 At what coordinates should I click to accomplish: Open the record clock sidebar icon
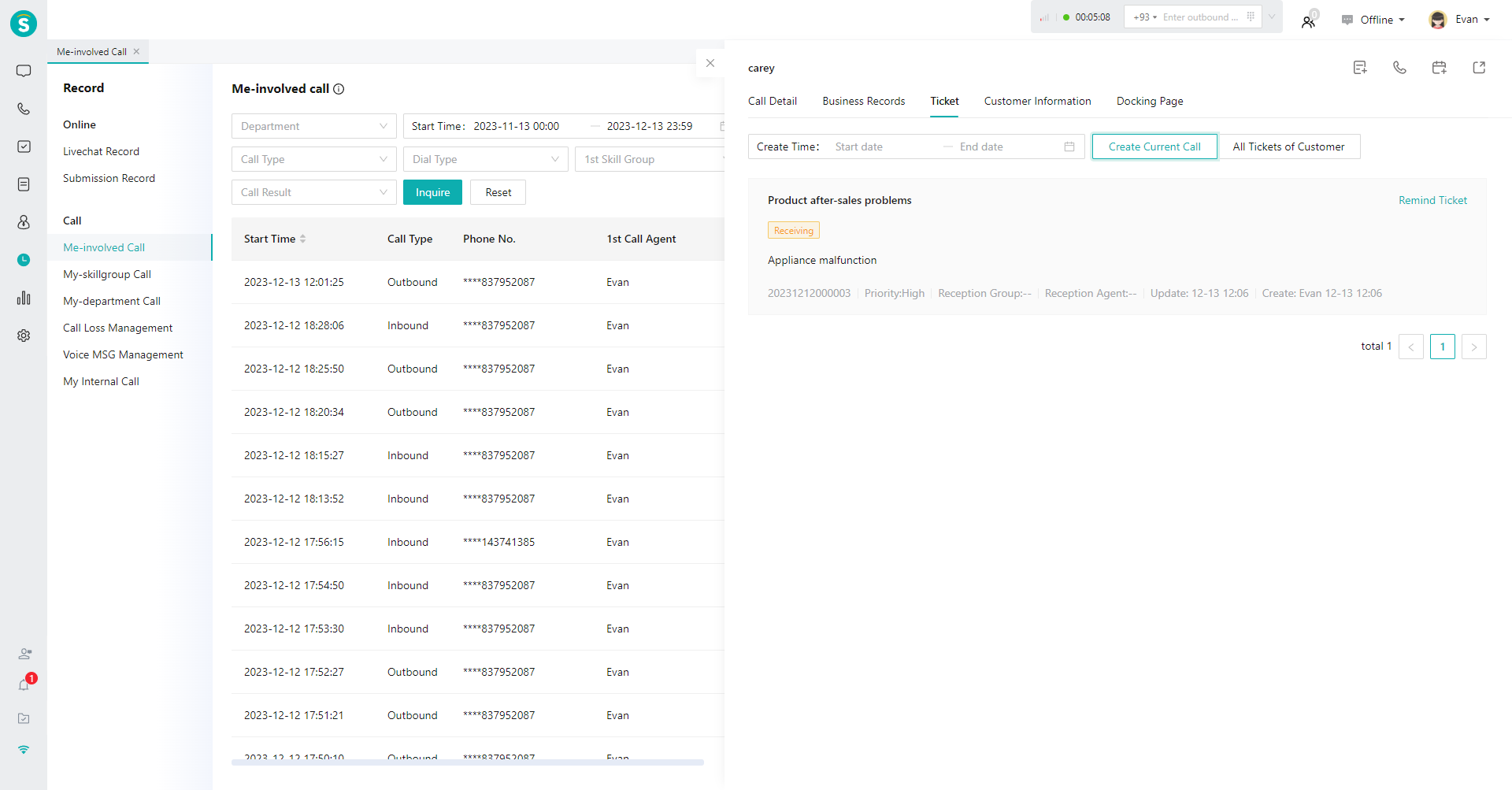(x=24, y=260)
